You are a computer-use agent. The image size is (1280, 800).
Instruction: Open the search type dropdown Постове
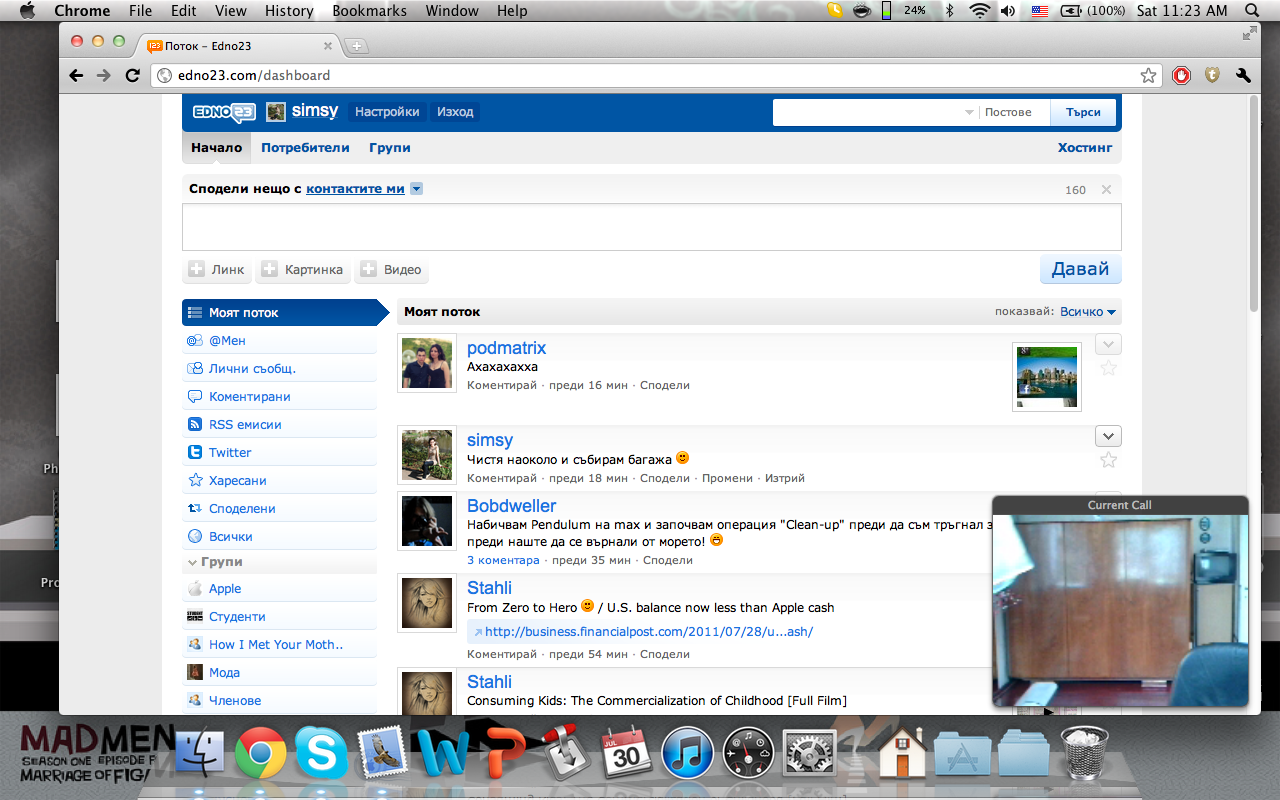coord(1008,112)
